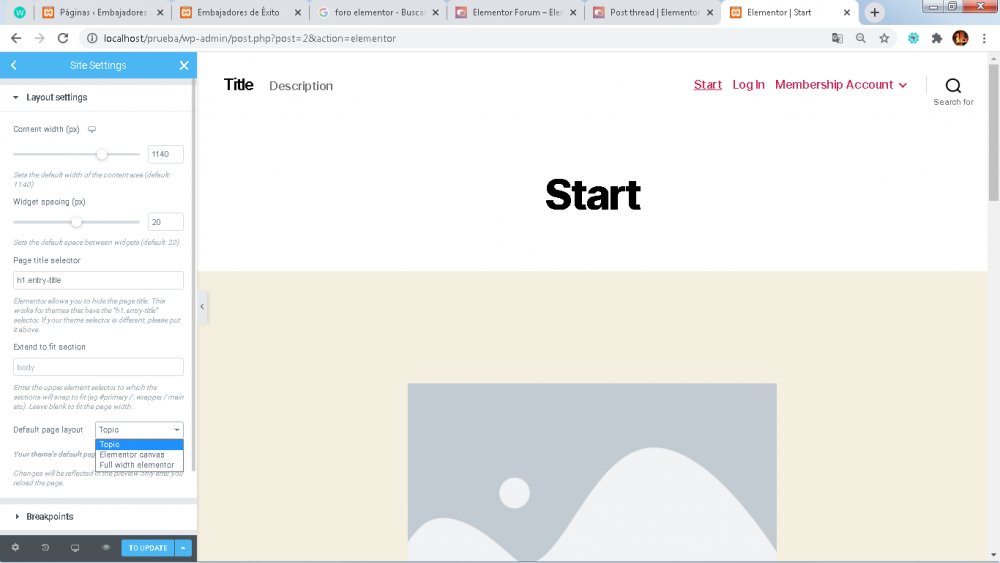Viewport: 1000px width, 563px height.
Task: Click the placeholder image in the preview
Action: pos(592,472)
